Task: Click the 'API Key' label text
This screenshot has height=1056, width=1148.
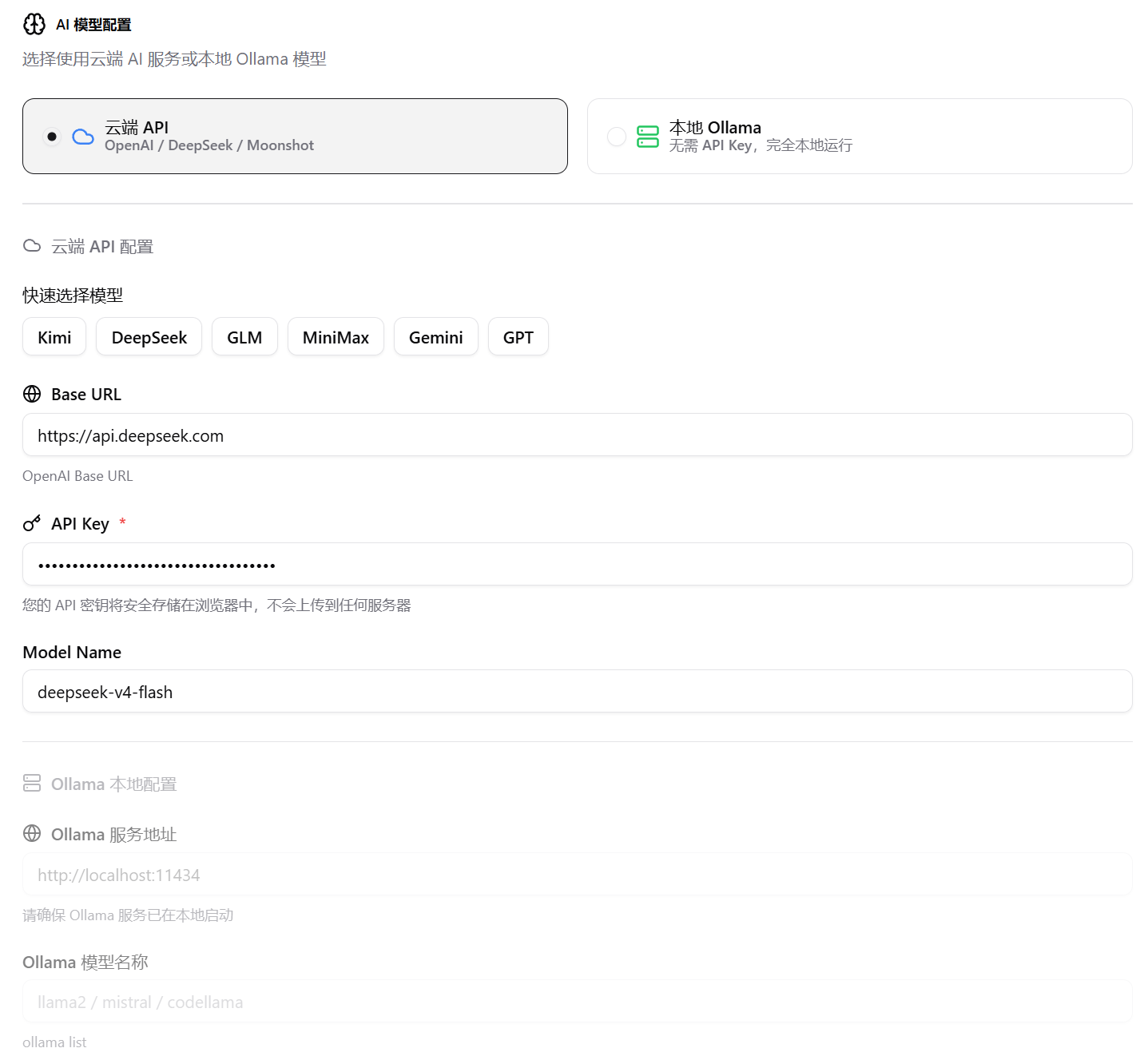Action: tap(80, 524)
